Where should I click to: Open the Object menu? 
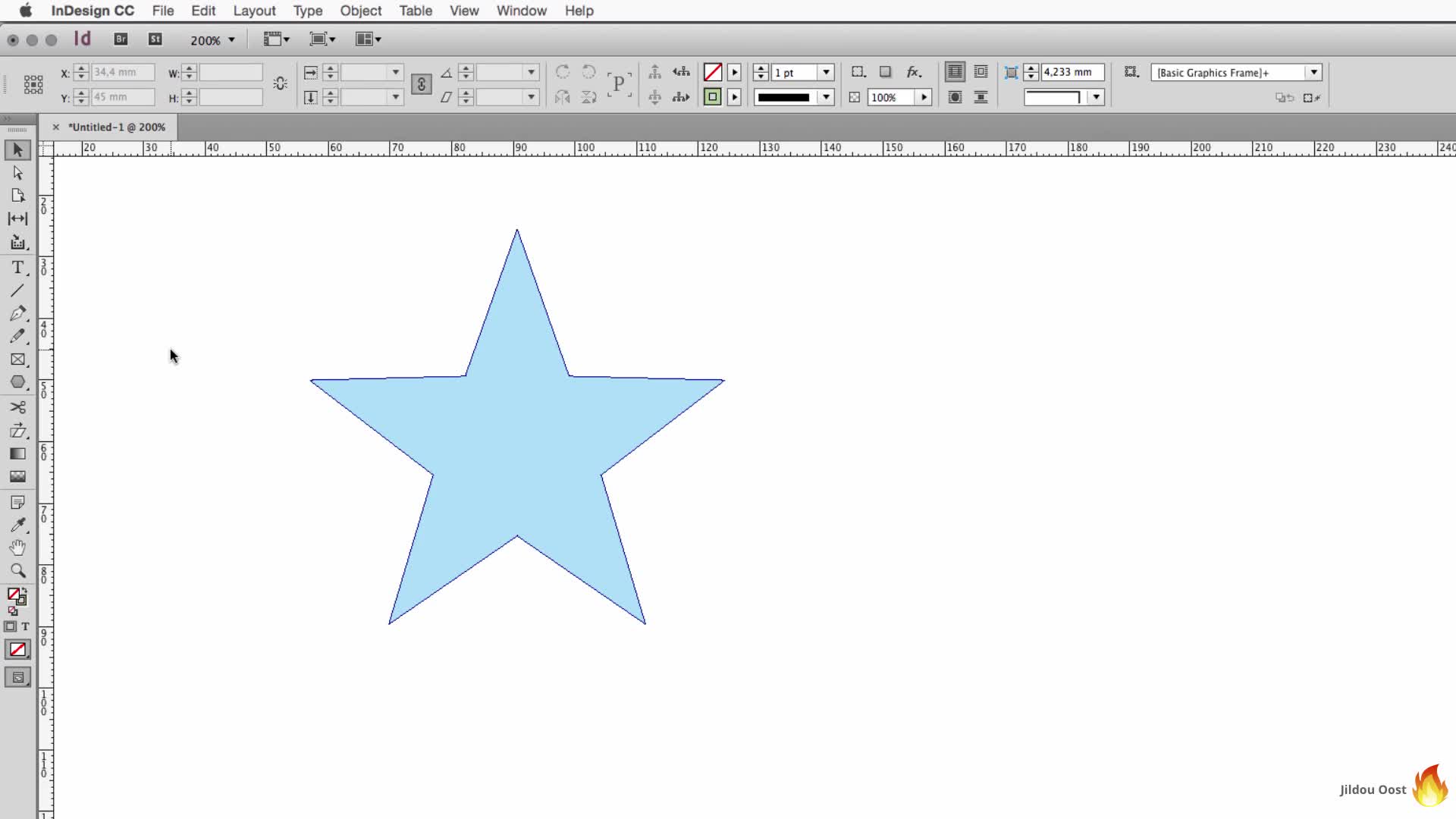361,11
